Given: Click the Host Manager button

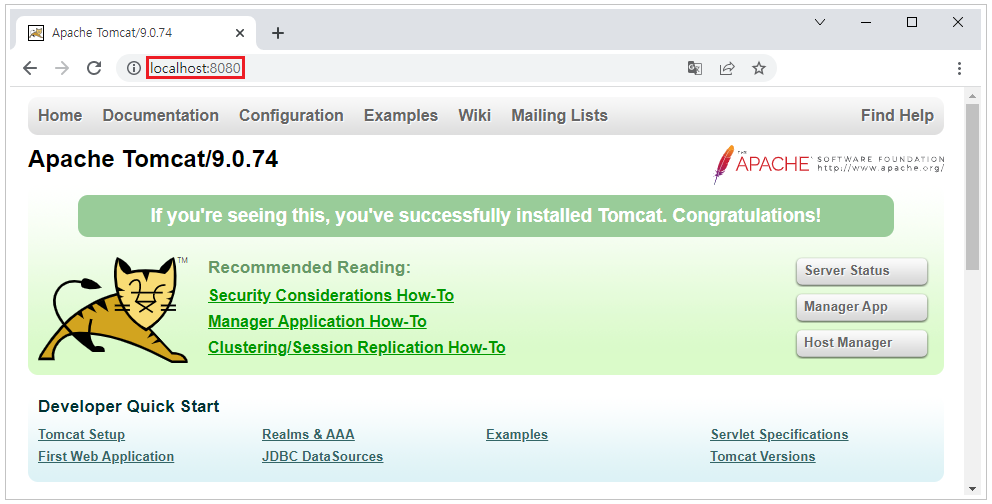Looking at the screenshot, I should [x=862, y=343].
